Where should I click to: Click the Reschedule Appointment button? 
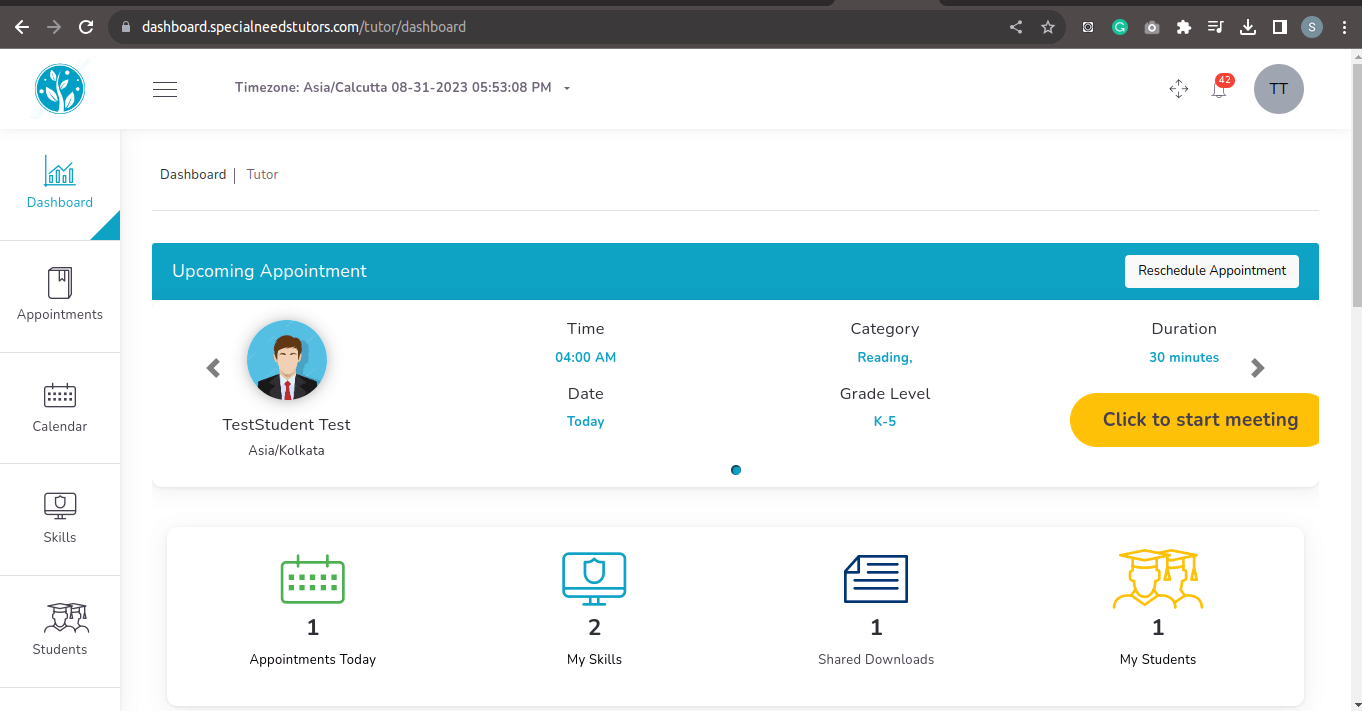click(1211, 271)
